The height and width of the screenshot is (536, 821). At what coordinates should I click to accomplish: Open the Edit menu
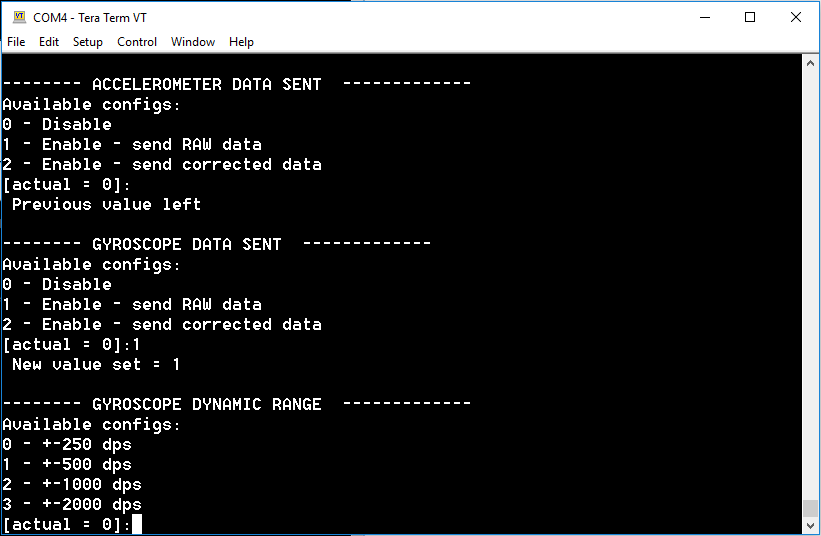point(49,42)
